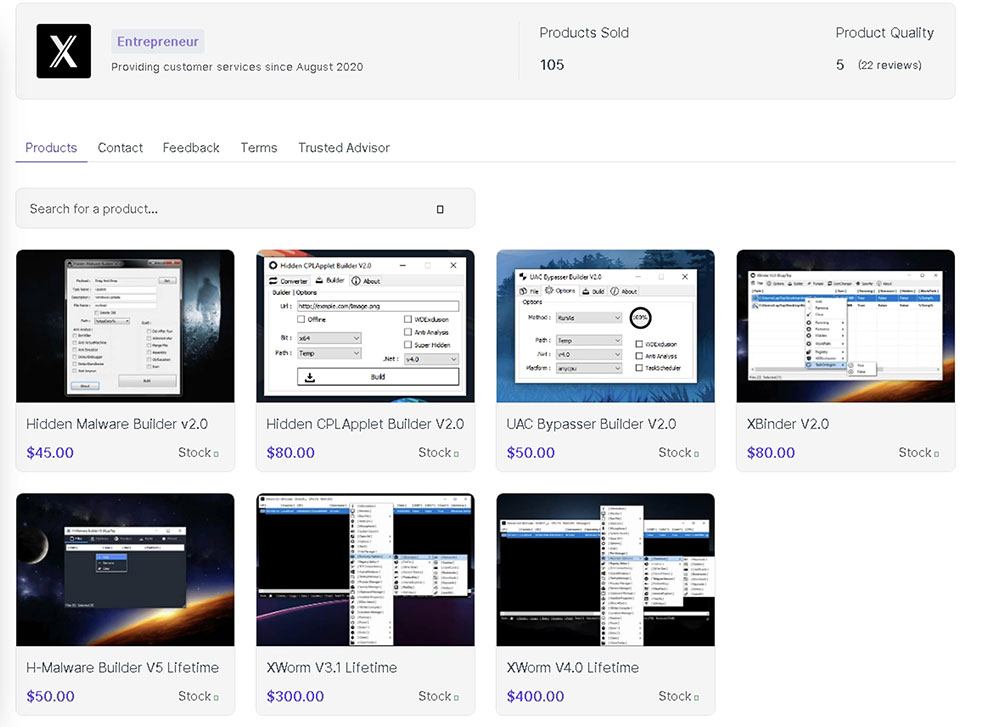Switch to the Feedback tab
The image size is (1000, 727).
pyautogui.click(x=191, y=148)
